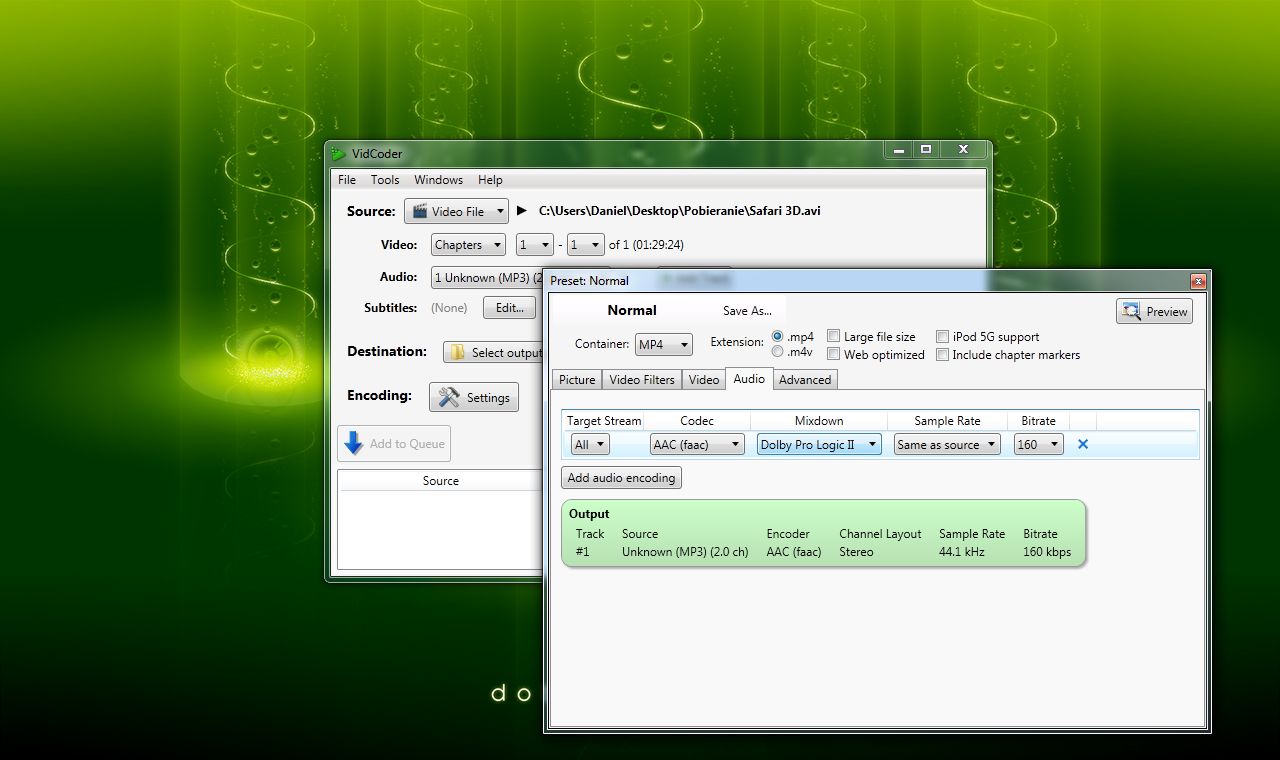
Task: Click Add to Queue button
Action: click(x=394, y=443)
